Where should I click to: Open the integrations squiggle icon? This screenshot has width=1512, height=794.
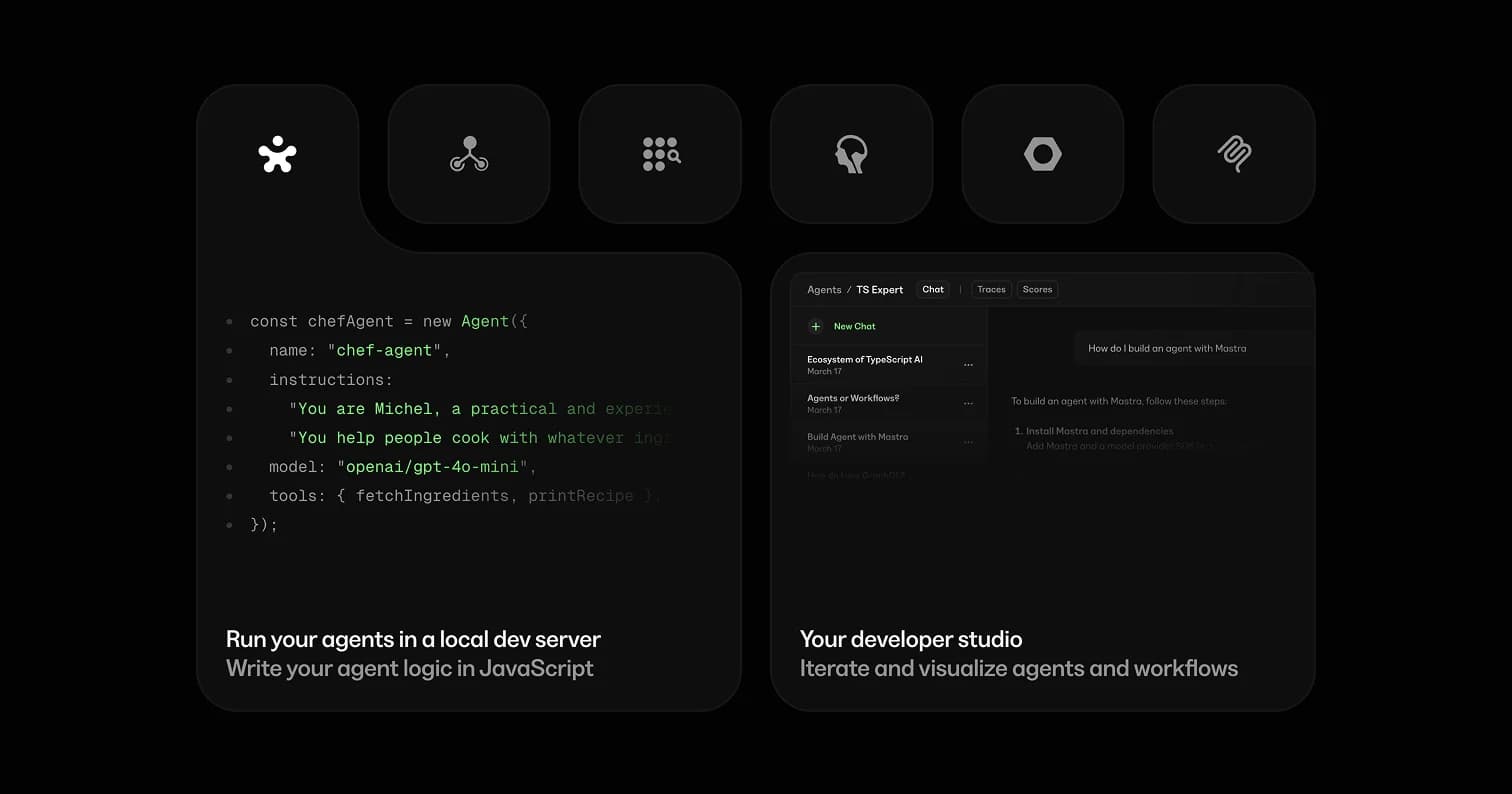pyautogui.click(x=1234, y=154)
